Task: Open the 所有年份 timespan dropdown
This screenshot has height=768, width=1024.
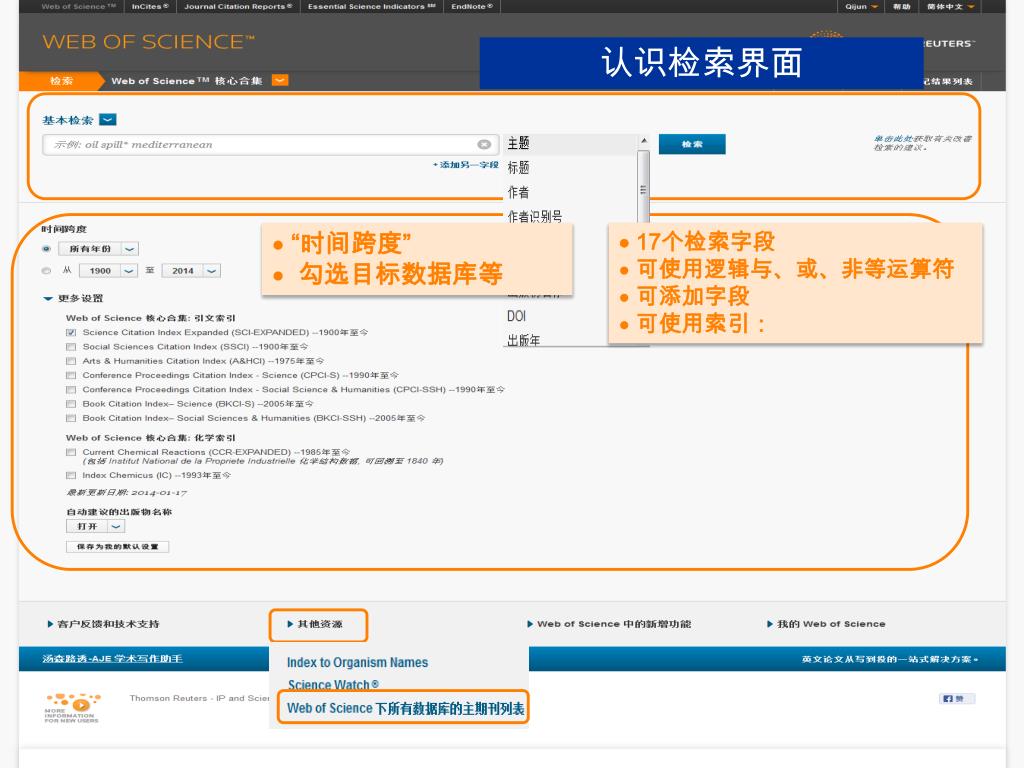Action: tap(130, 249)
